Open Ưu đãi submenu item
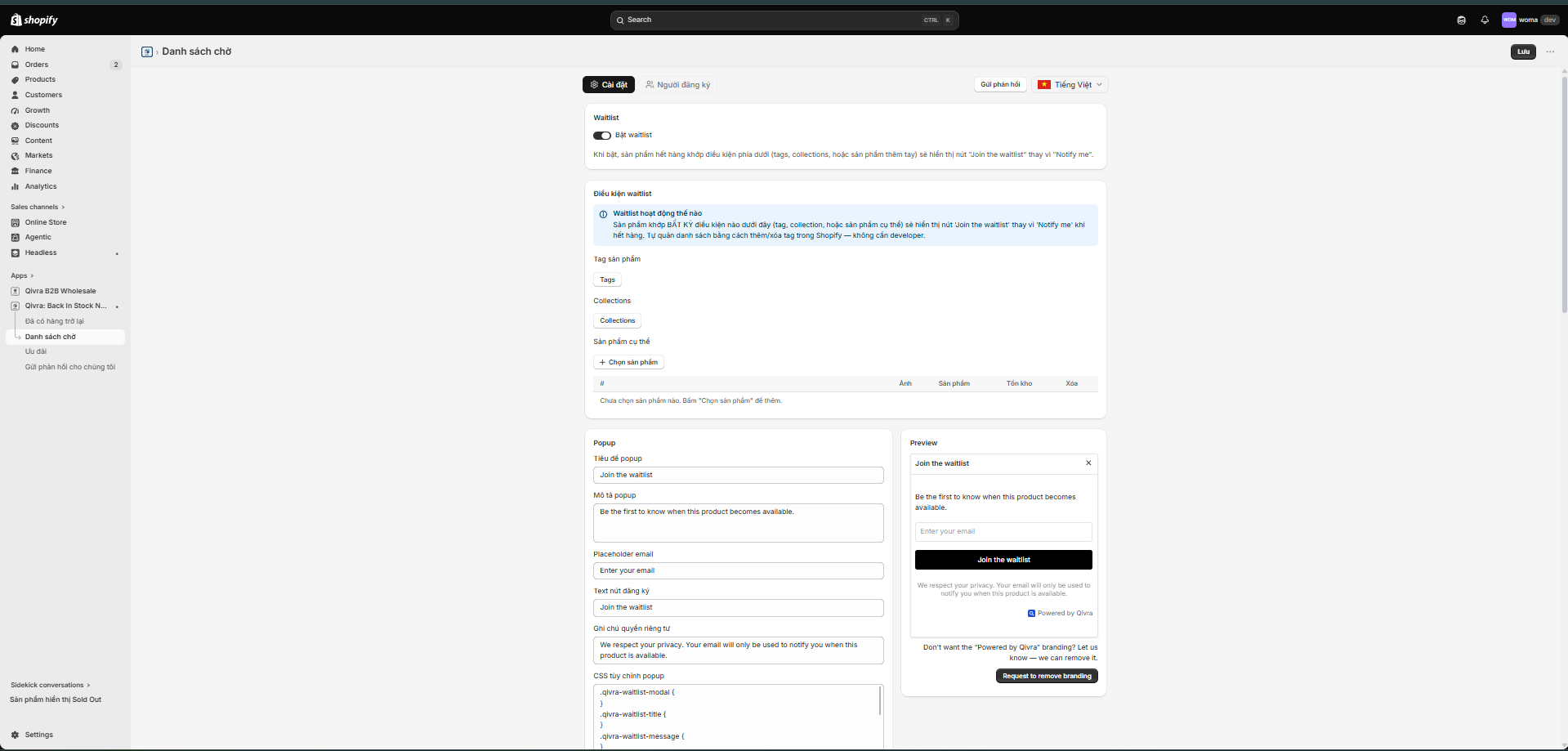 coord(36,351)
